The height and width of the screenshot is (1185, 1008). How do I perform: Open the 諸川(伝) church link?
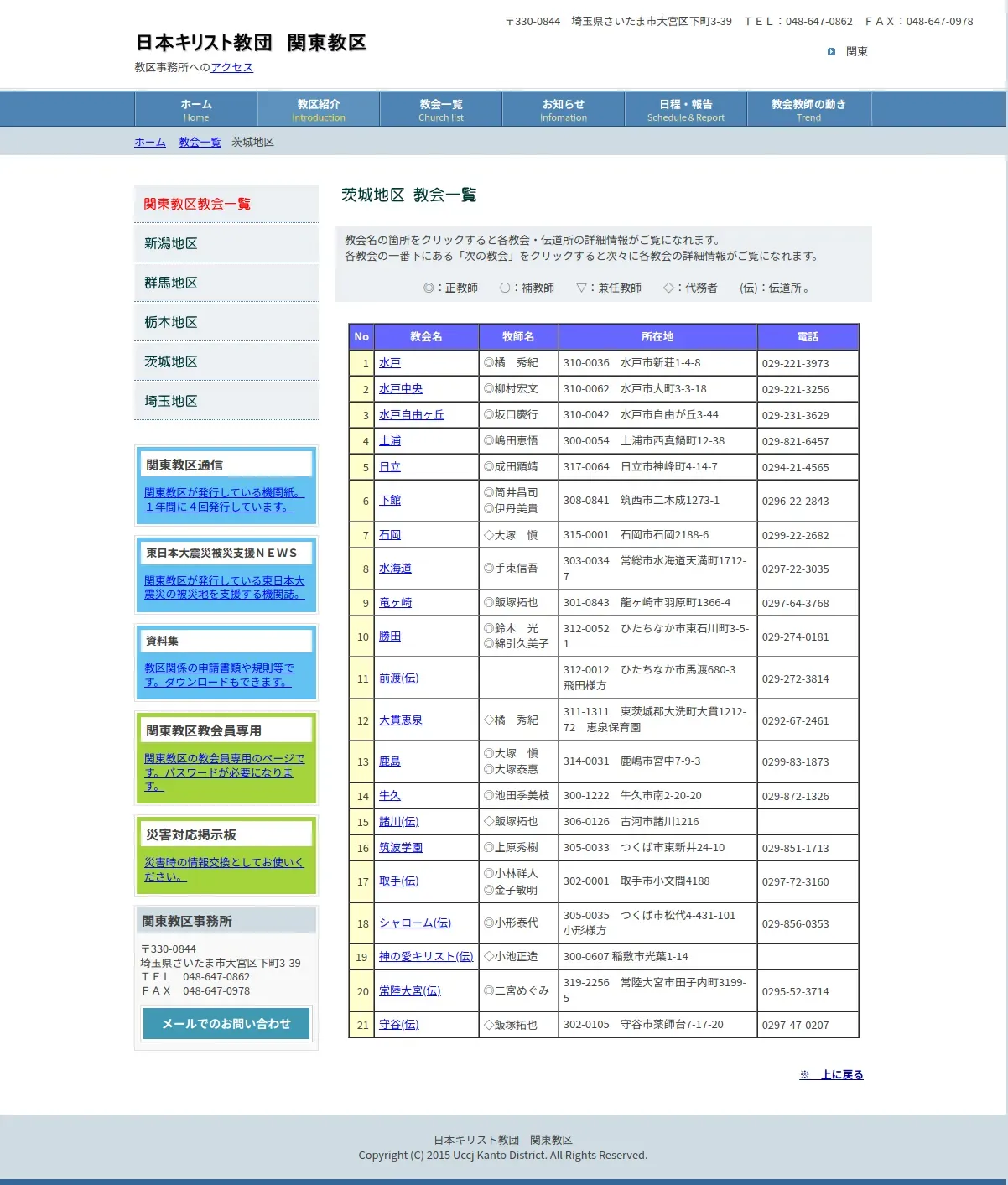(398, 822)
